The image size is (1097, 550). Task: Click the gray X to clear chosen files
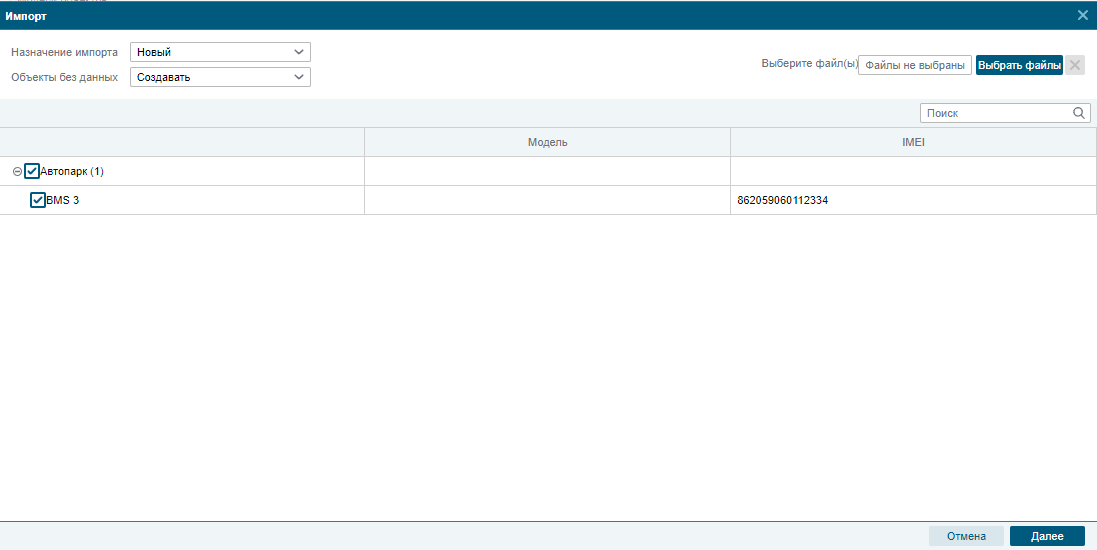pos(1075,65)
